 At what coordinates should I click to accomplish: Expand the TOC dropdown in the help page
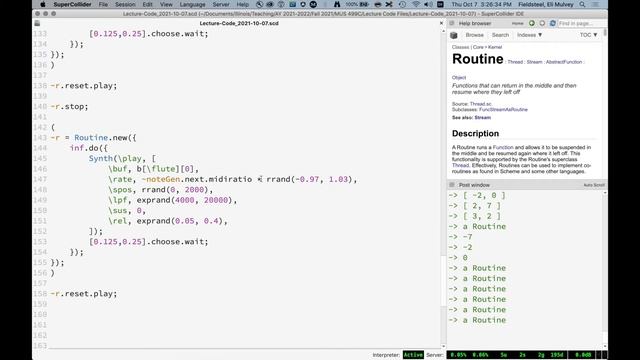[x=589, y=35]
